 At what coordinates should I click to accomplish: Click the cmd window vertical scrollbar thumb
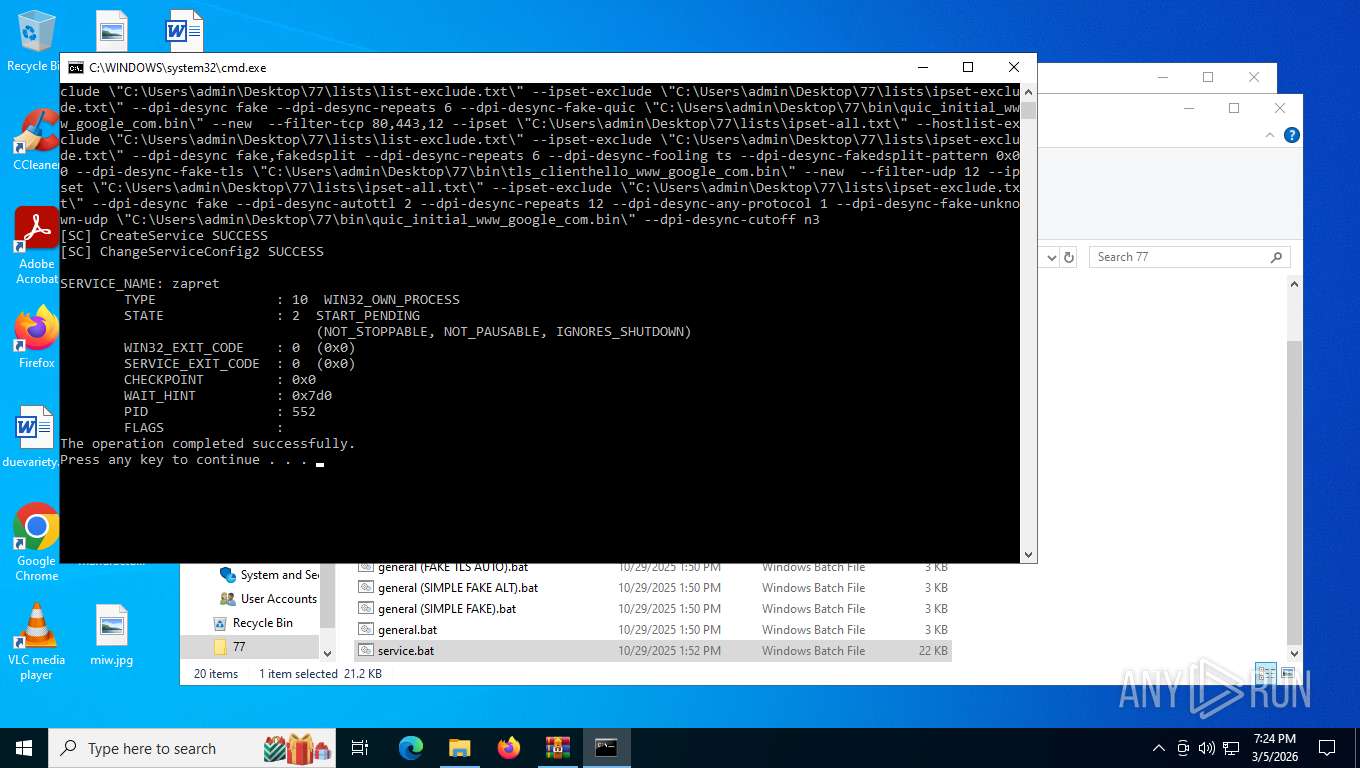[1028, 109]
